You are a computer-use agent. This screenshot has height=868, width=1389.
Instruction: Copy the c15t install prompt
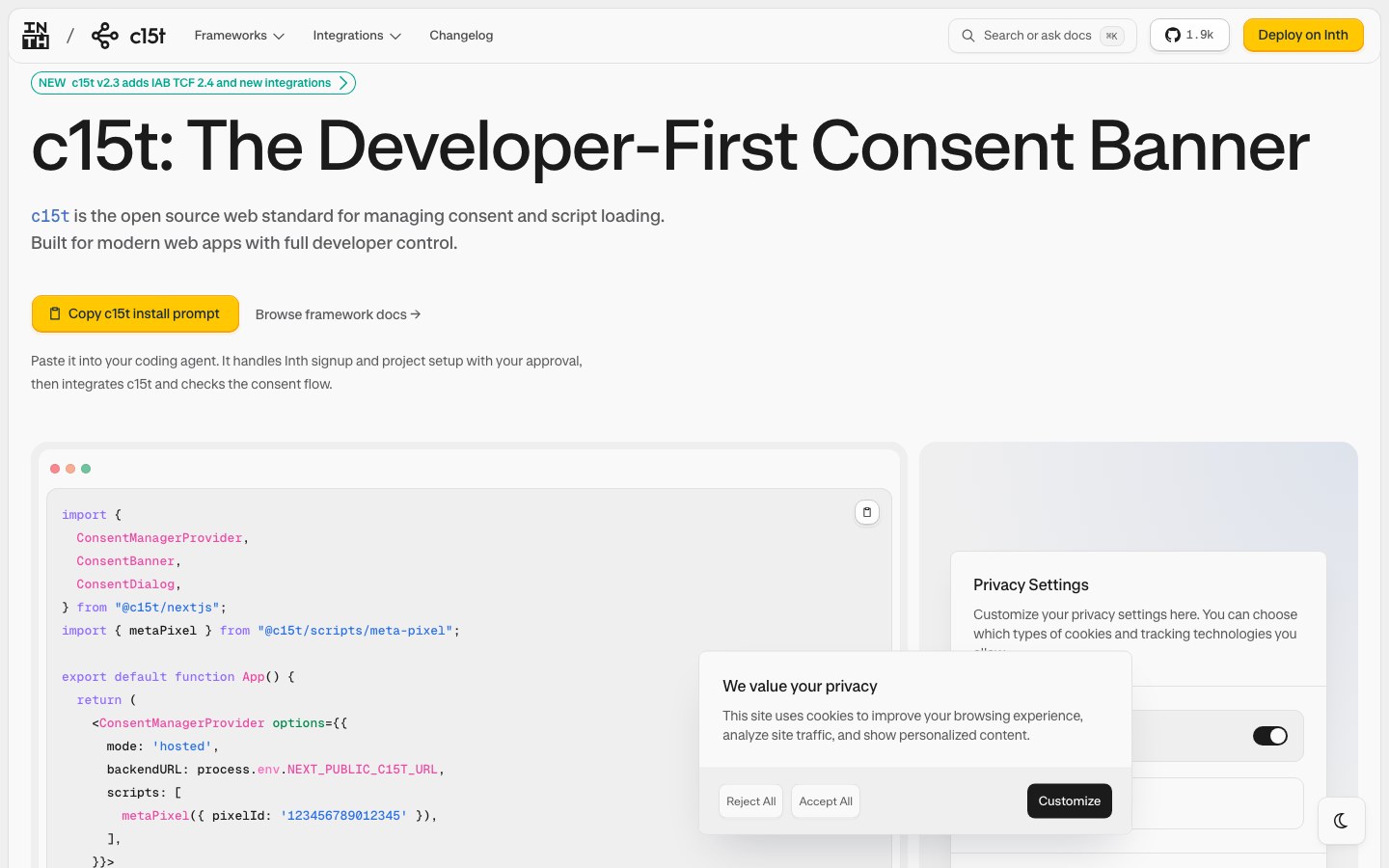tap(135, 313)
